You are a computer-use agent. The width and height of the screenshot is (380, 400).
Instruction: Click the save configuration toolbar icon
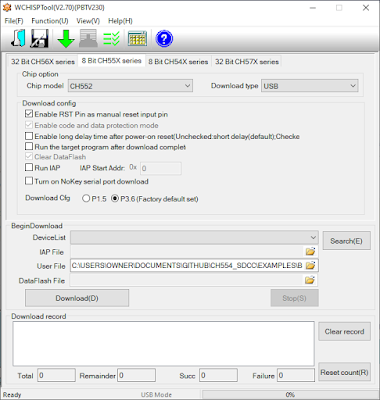(x=40, y=38)
